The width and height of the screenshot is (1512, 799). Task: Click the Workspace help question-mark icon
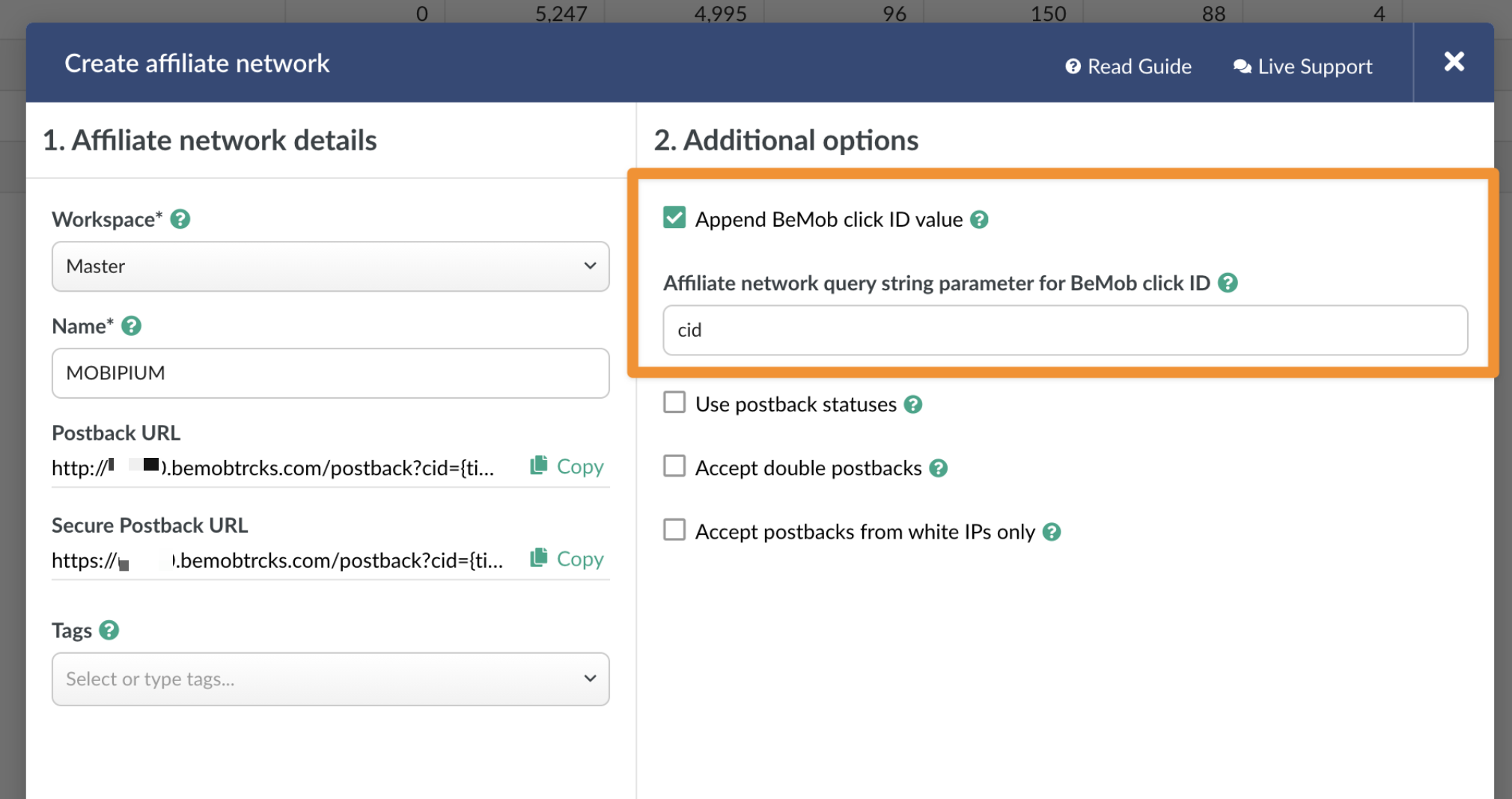[x=180, y=219]
